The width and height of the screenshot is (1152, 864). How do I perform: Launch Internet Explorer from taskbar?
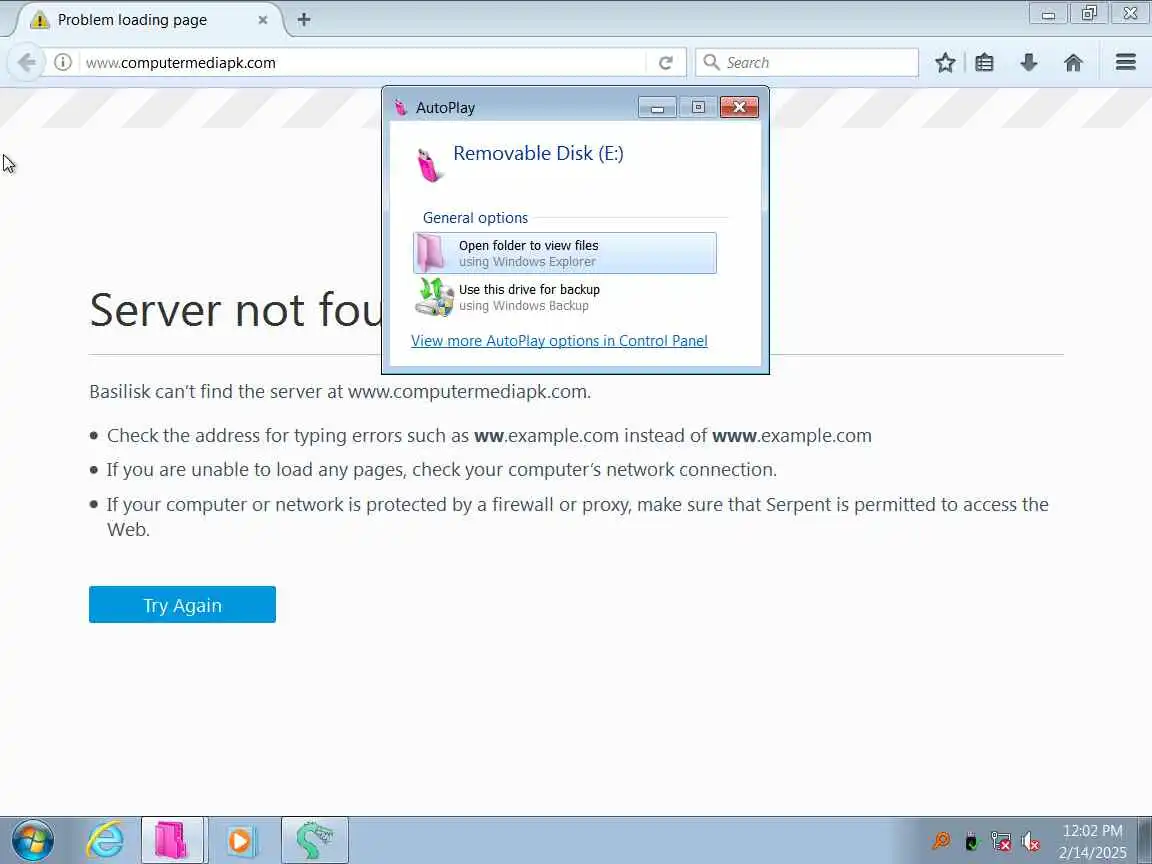[105, 840]
